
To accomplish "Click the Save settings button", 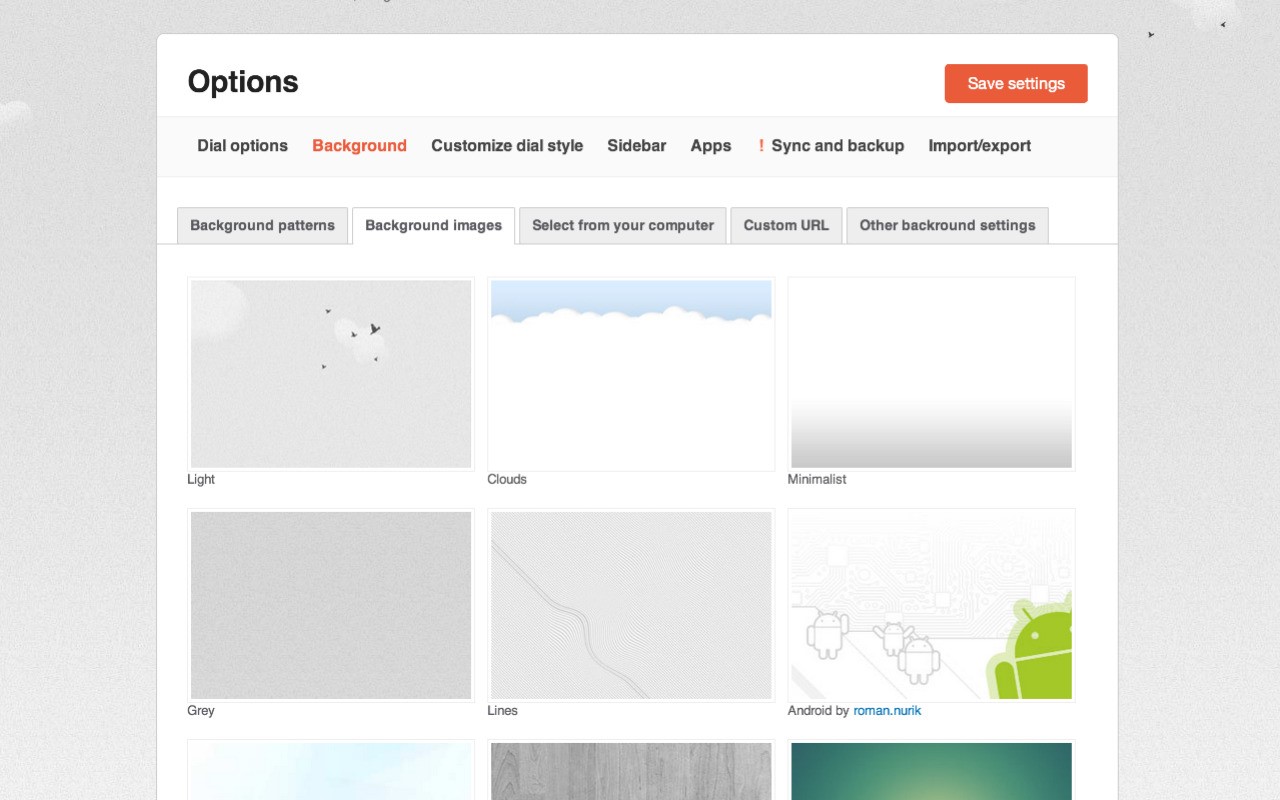I will coord(1015,84).
